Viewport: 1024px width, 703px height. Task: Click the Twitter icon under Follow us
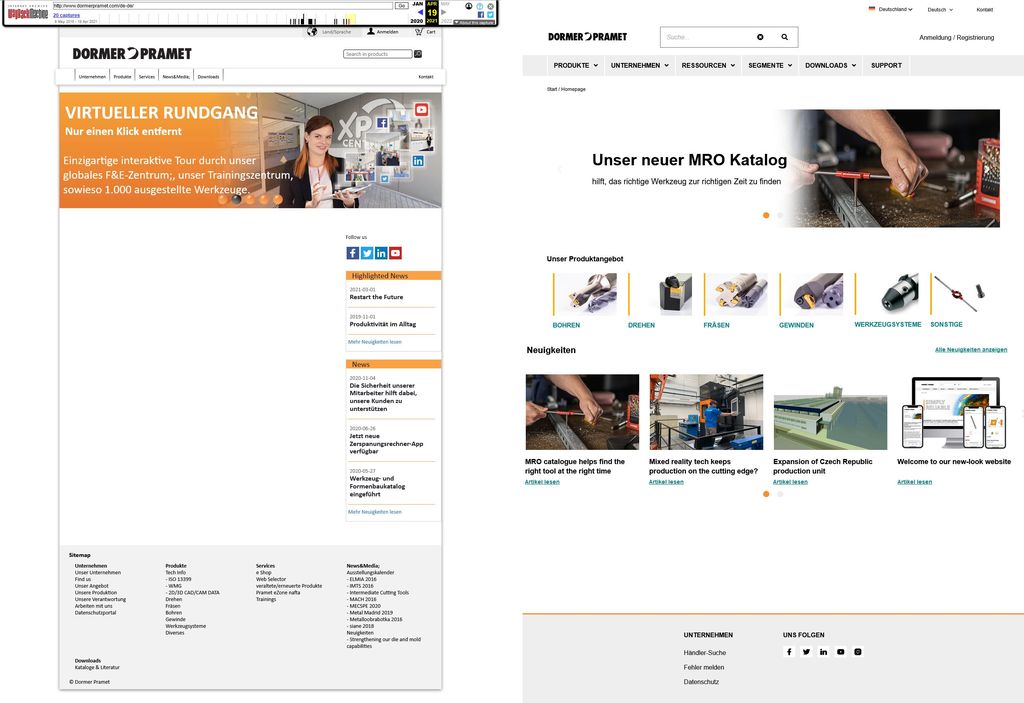pos(366,252)
